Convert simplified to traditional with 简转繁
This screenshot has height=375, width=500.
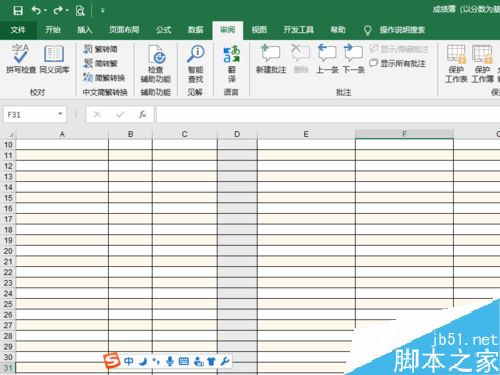coord(100,63)
